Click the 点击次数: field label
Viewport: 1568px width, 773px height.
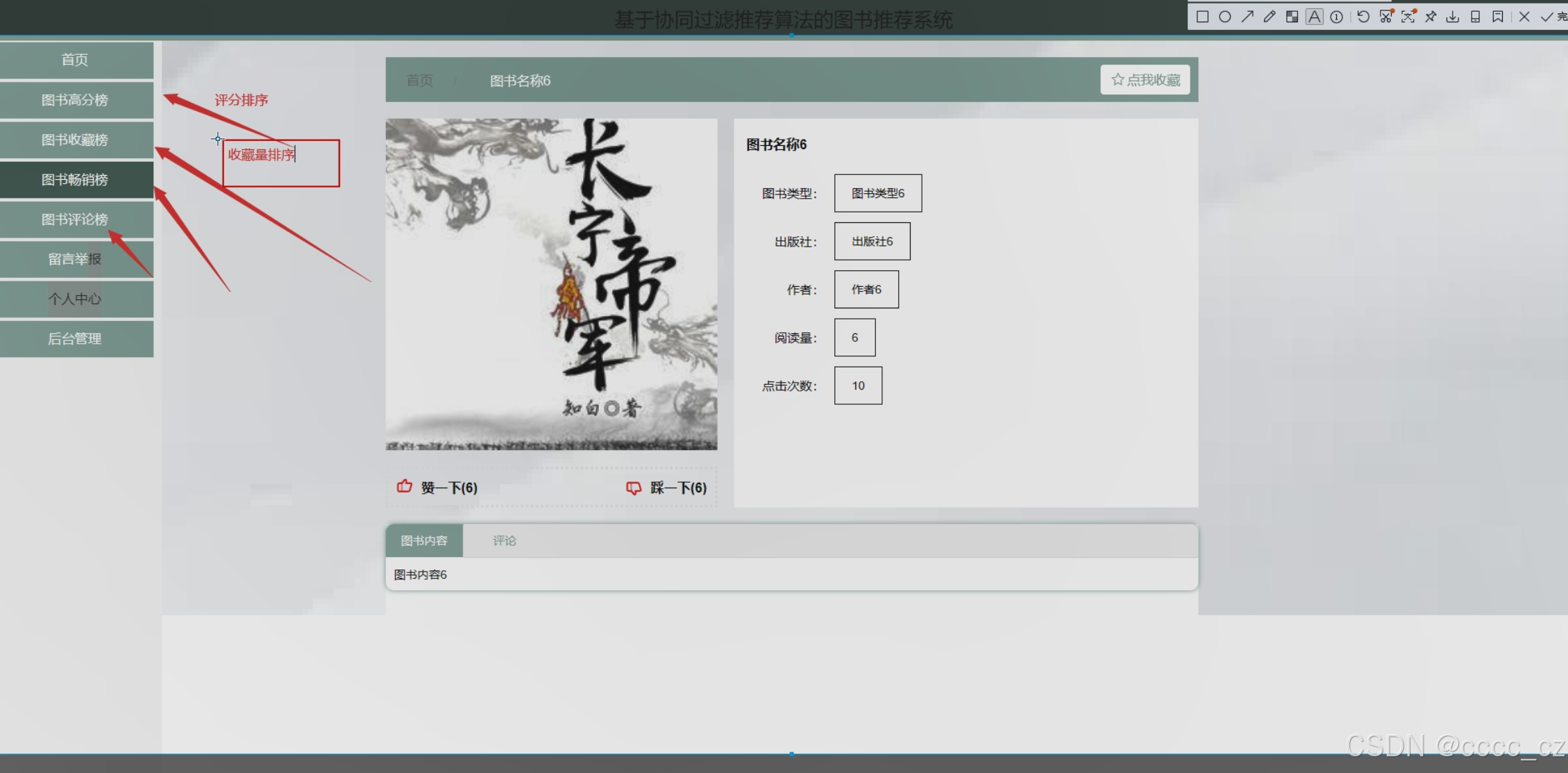tap(789, 386)
